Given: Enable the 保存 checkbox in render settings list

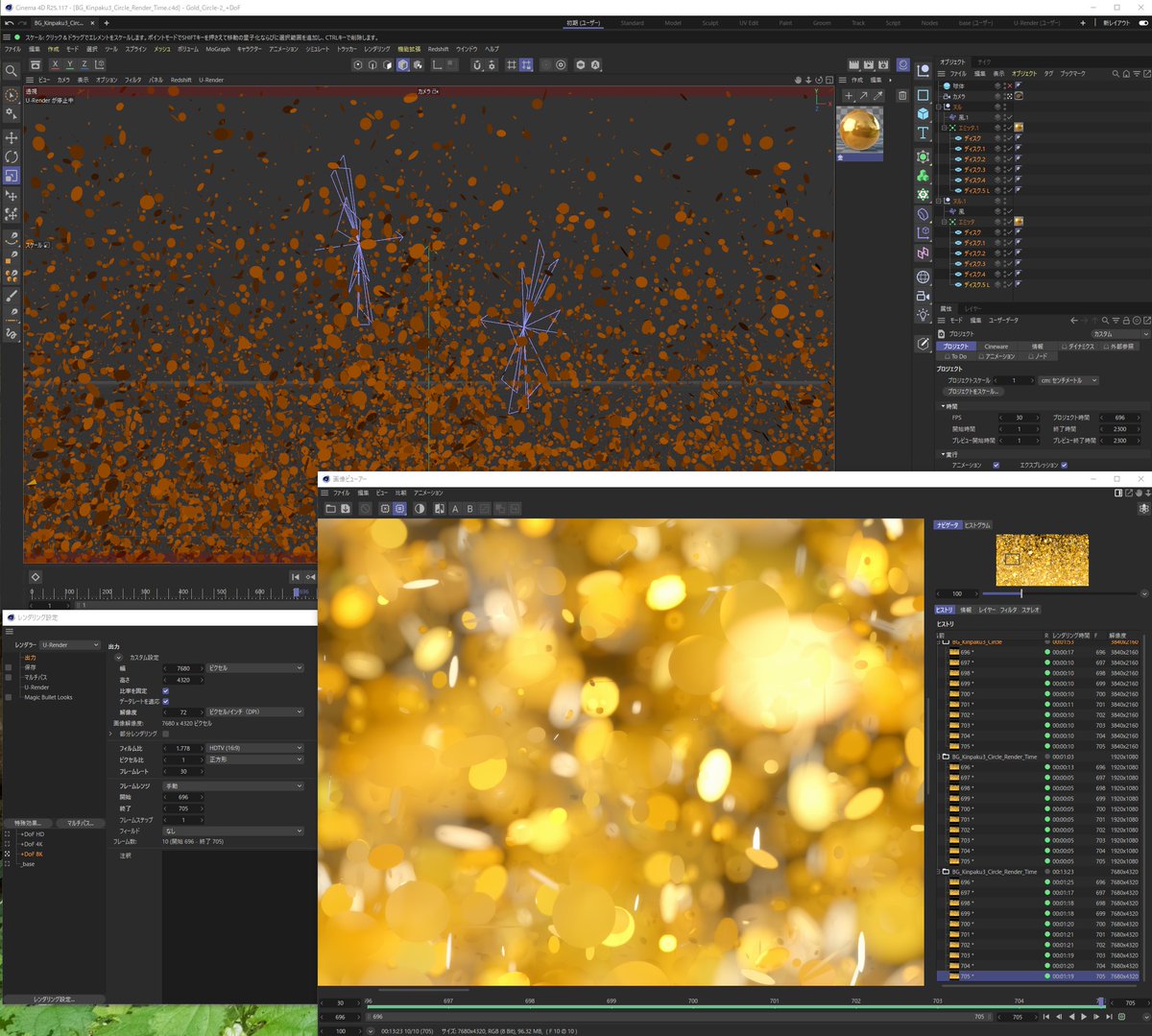Looking at the screenshot, I should coord(9,667).
